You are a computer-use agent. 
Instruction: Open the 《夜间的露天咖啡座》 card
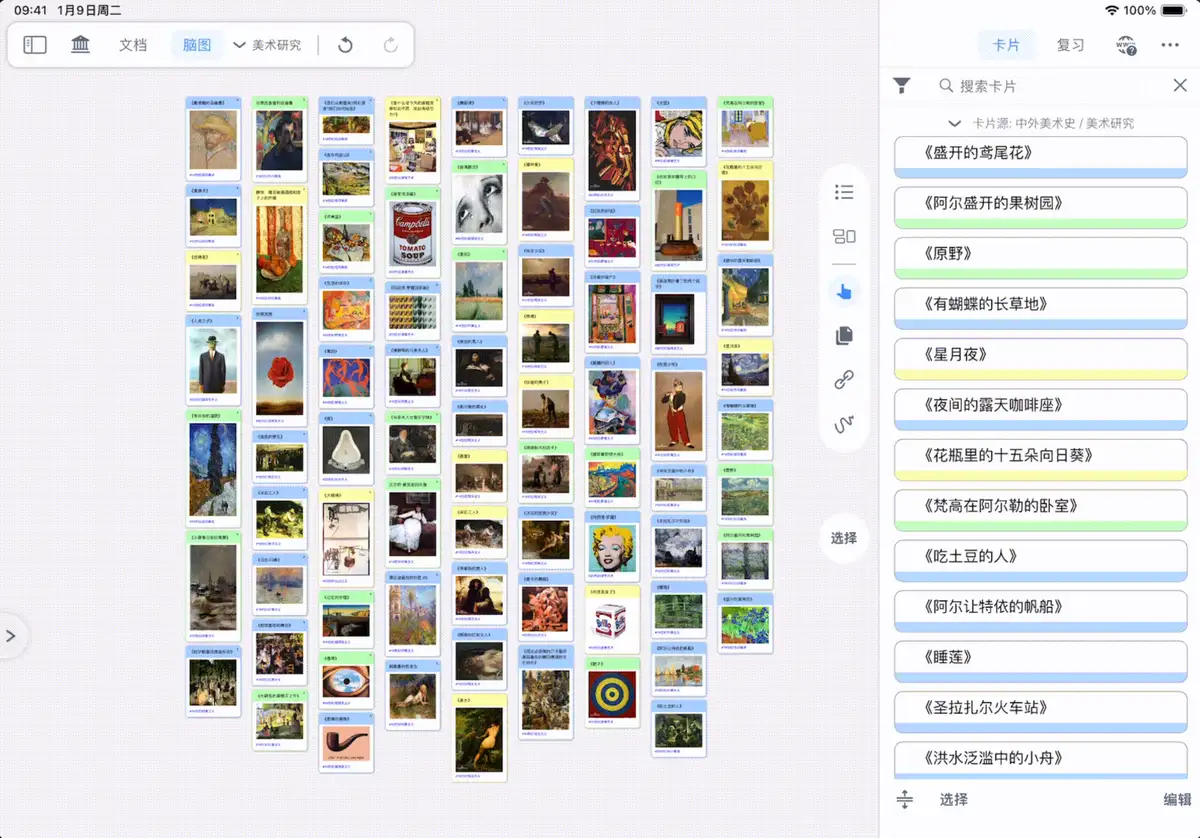(1041, 409)
